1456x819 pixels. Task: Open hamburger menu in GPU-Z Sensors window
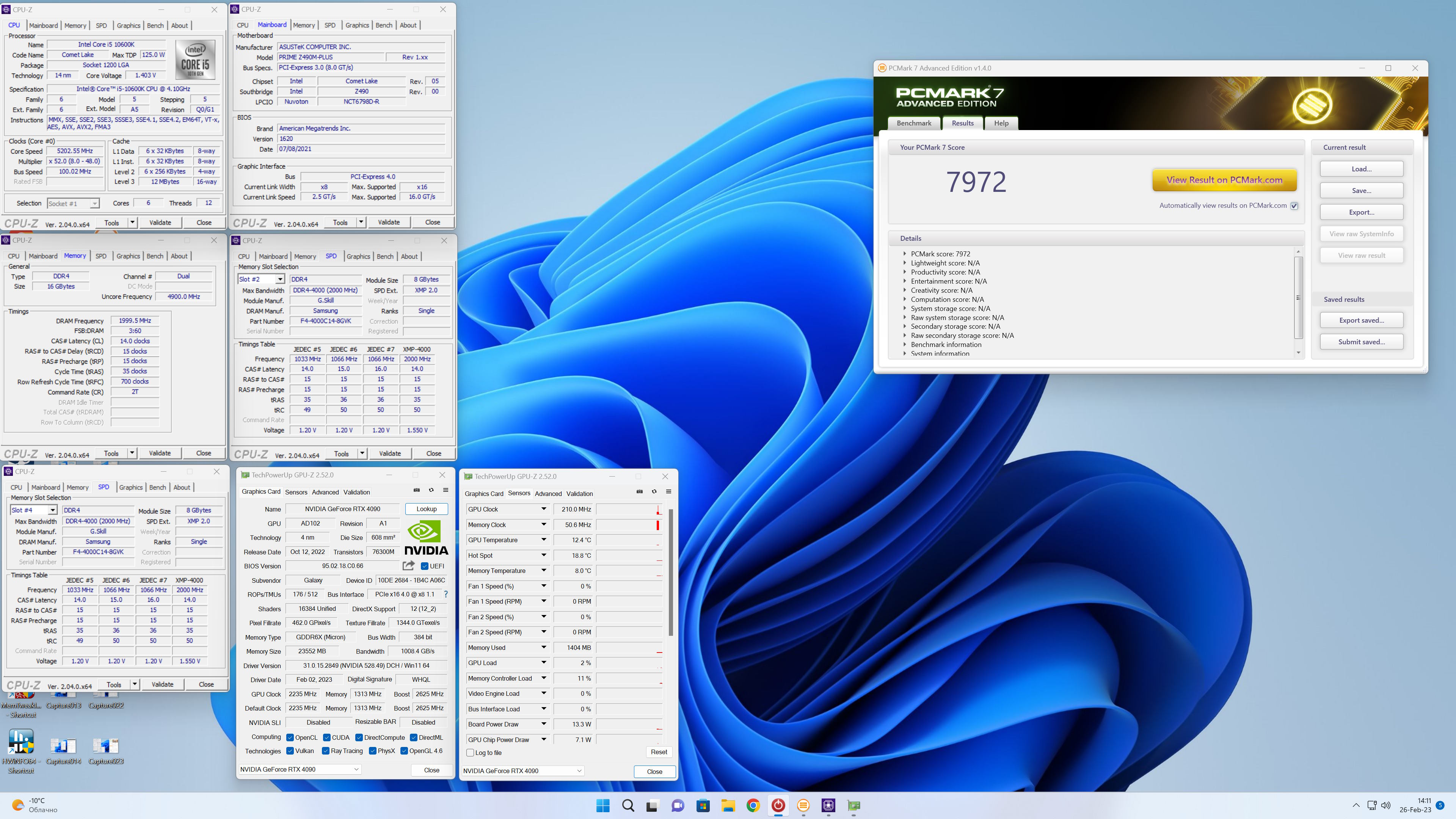click(668, 492)
